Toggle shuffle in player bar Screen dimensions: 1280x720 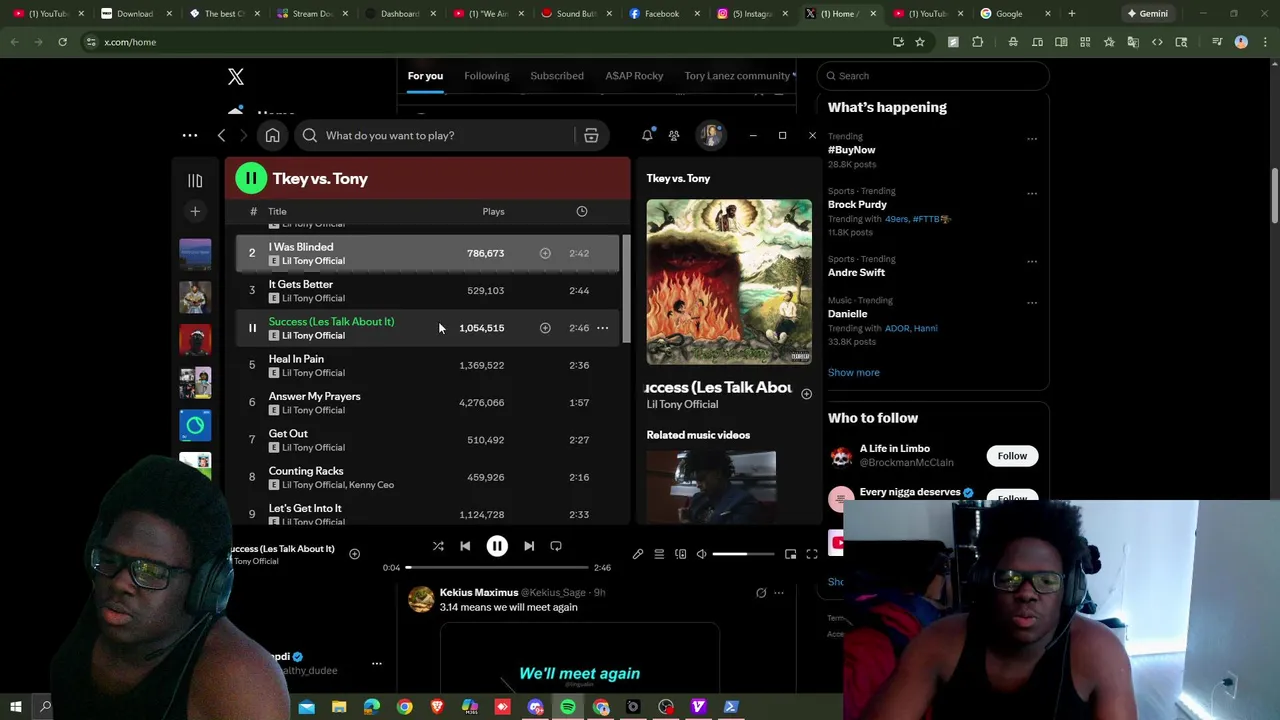tap(438, 546)
